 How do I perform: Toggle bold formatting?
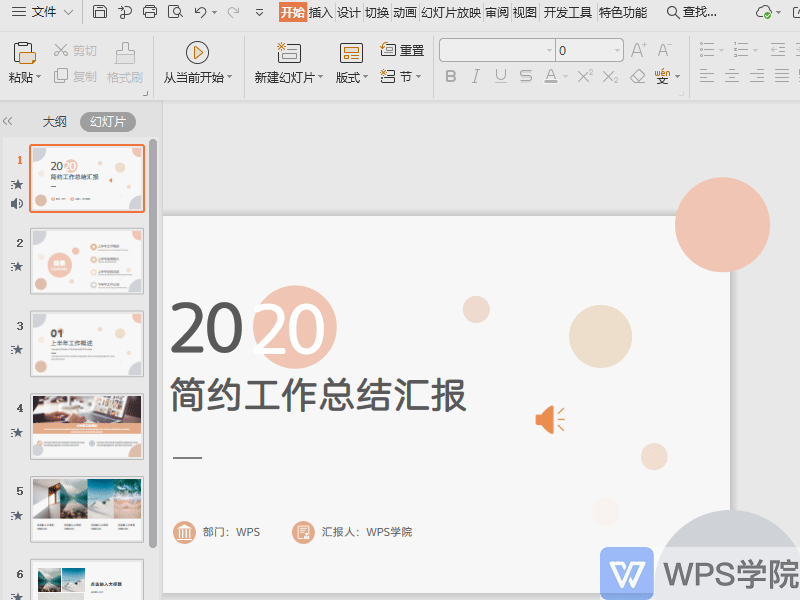[451, 76]
